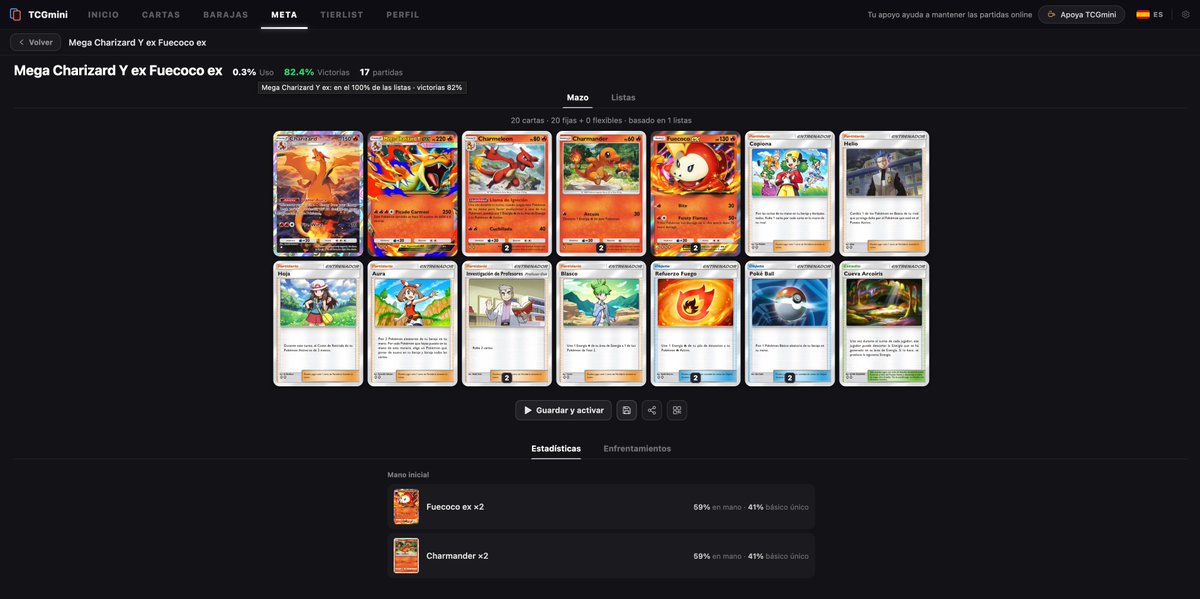
Task: Open the PERFIL nav item
Action: click(x=402, y=15)
